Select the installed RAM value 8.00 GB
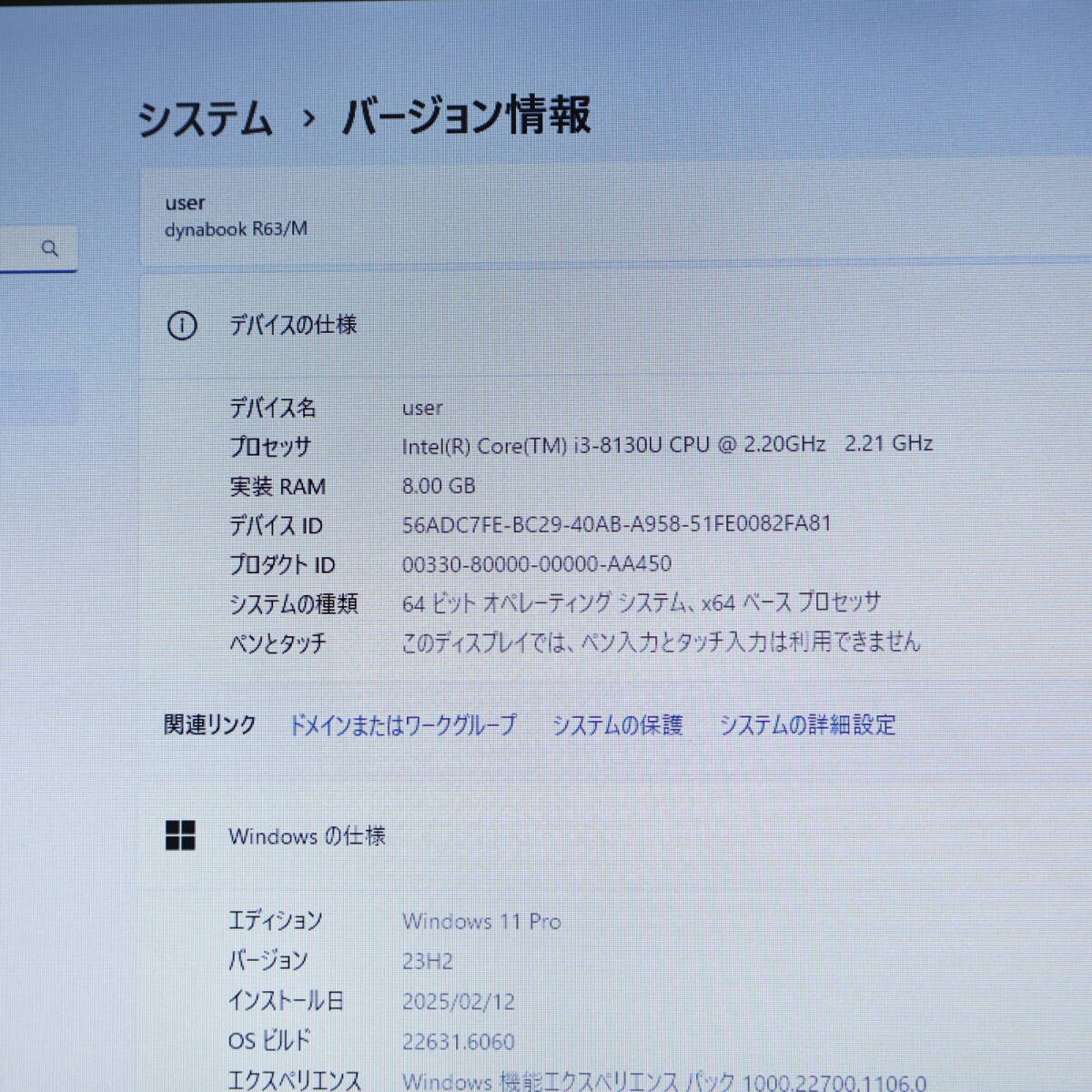 click(x=439, y=485)
